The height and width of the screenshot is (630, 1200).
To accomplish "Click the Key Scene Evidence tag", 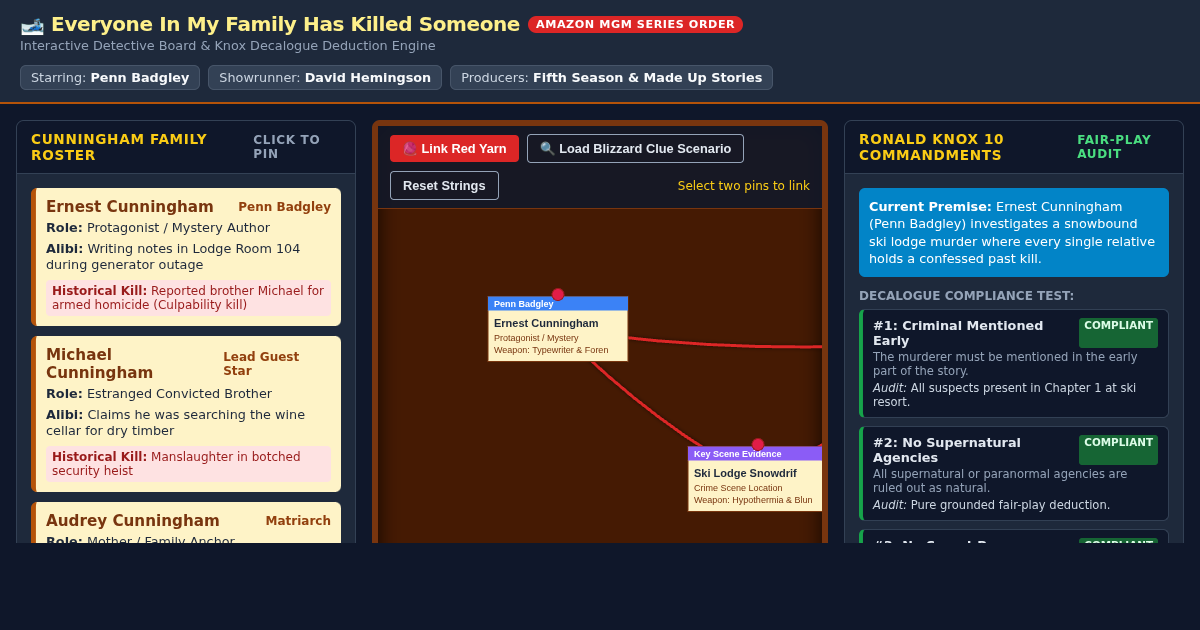I will coord(755,453).
